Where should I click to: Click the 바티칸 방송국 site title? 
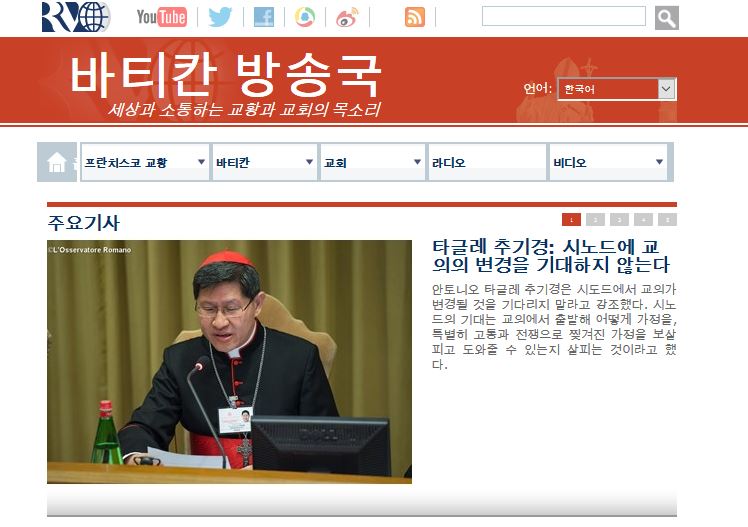click(226, 75)
